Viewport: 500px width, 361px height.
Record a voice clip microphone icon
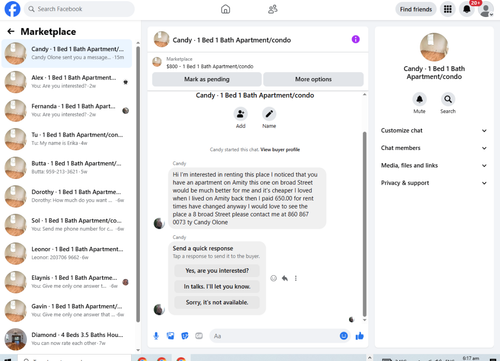[156, 336]
